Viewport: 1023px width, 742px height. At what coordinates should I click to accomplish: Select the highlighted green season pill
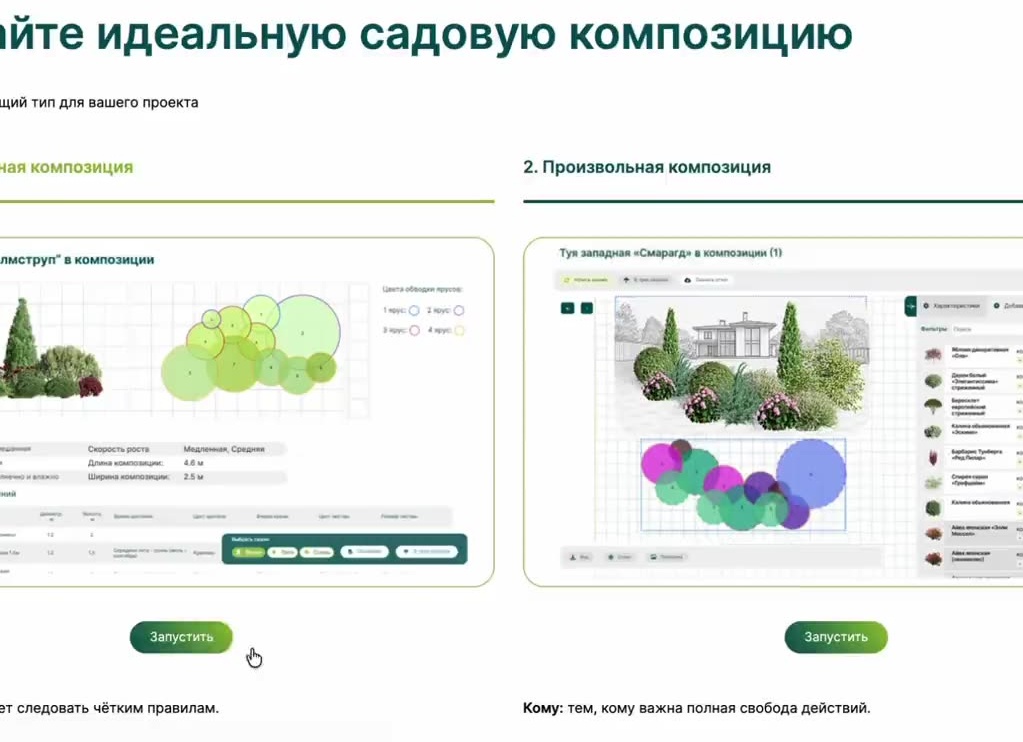pos(248,552)
